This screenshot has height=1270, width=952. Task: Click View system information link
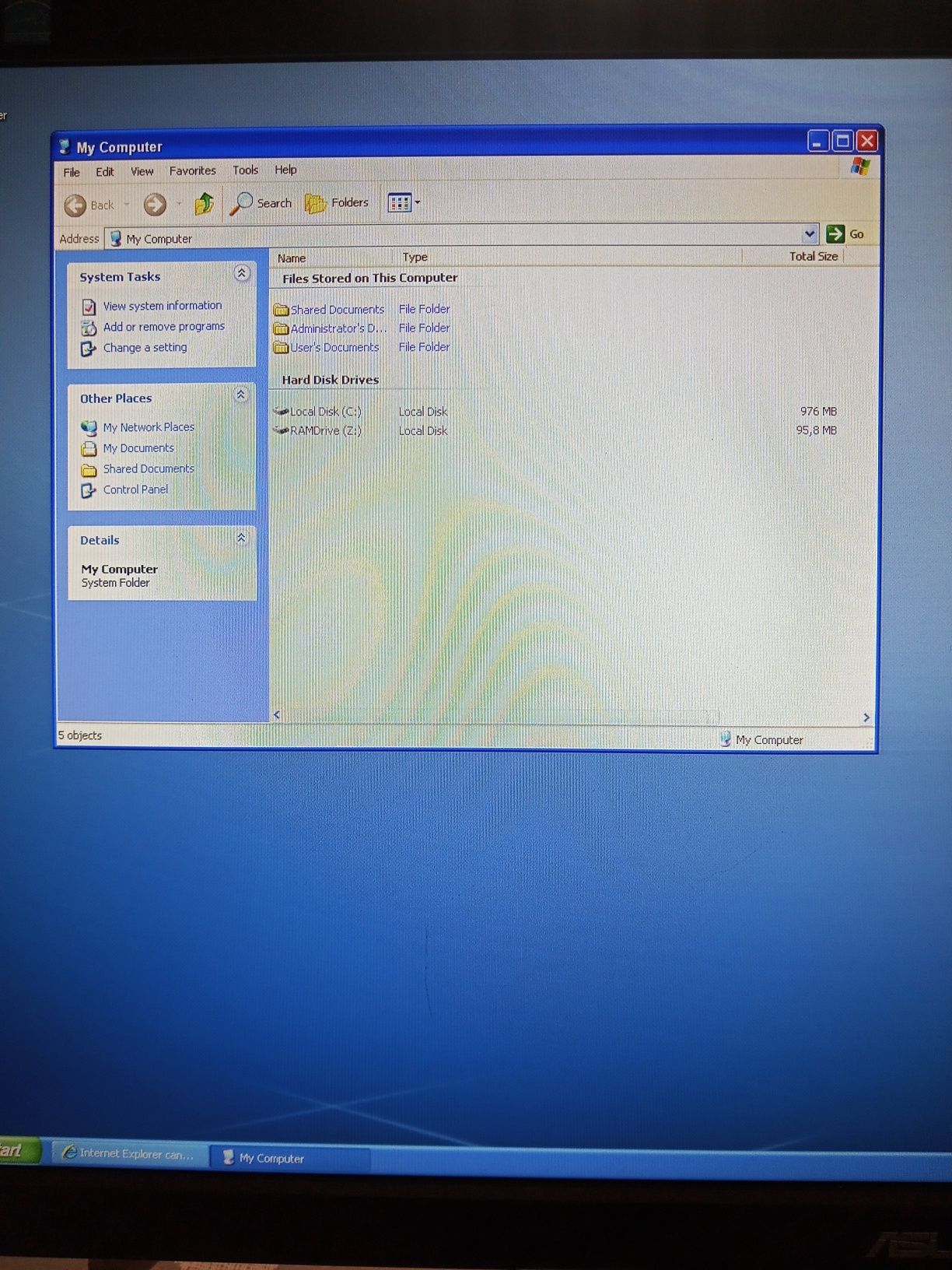coord(163,306)
